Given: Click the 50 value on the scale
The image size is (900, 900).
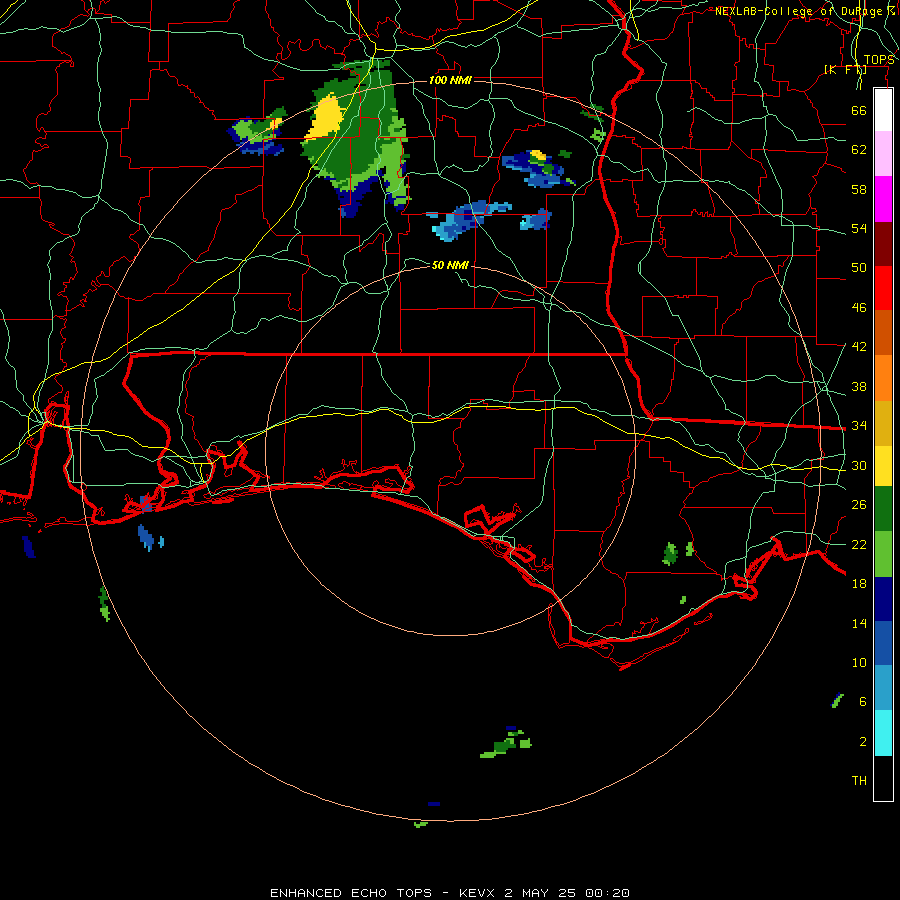Looking at the screenshot, I should (859, 268).
